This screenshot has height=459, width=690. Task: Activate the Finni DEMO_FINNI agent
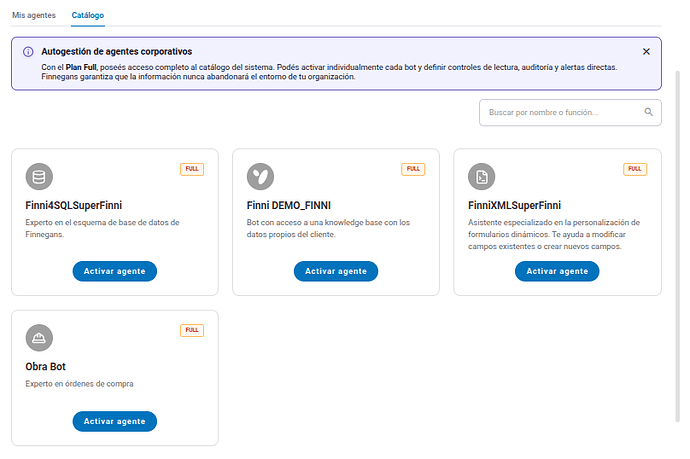(336, 271)
